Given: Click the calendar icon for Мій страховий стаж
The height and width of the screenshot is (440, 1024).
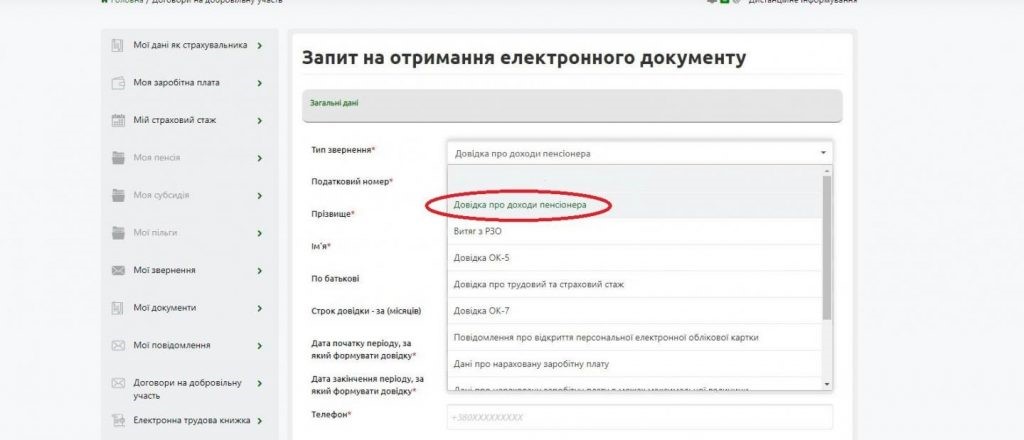Looking at the screenshot, I should pyautogui.click(x=116, y=120).
